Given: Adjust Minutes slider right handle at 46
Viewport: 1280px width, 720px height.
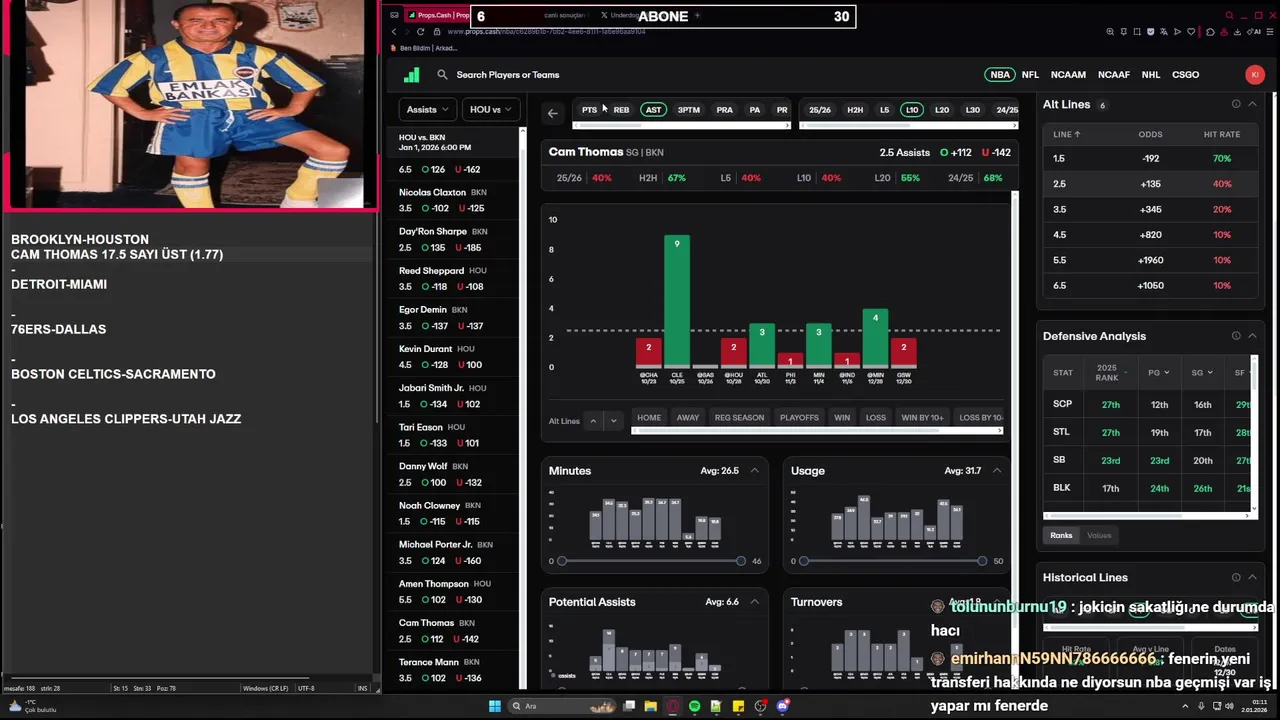Looking at the screenshot, I should pyautogui.click(x=741, y=561).
